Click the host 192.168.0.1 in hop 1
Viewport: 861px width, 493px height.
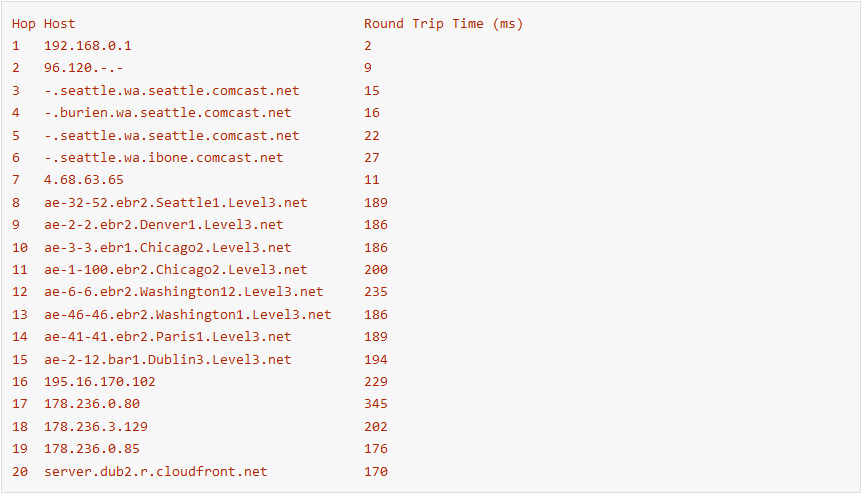pyautogui.click(x=88, y=46)
